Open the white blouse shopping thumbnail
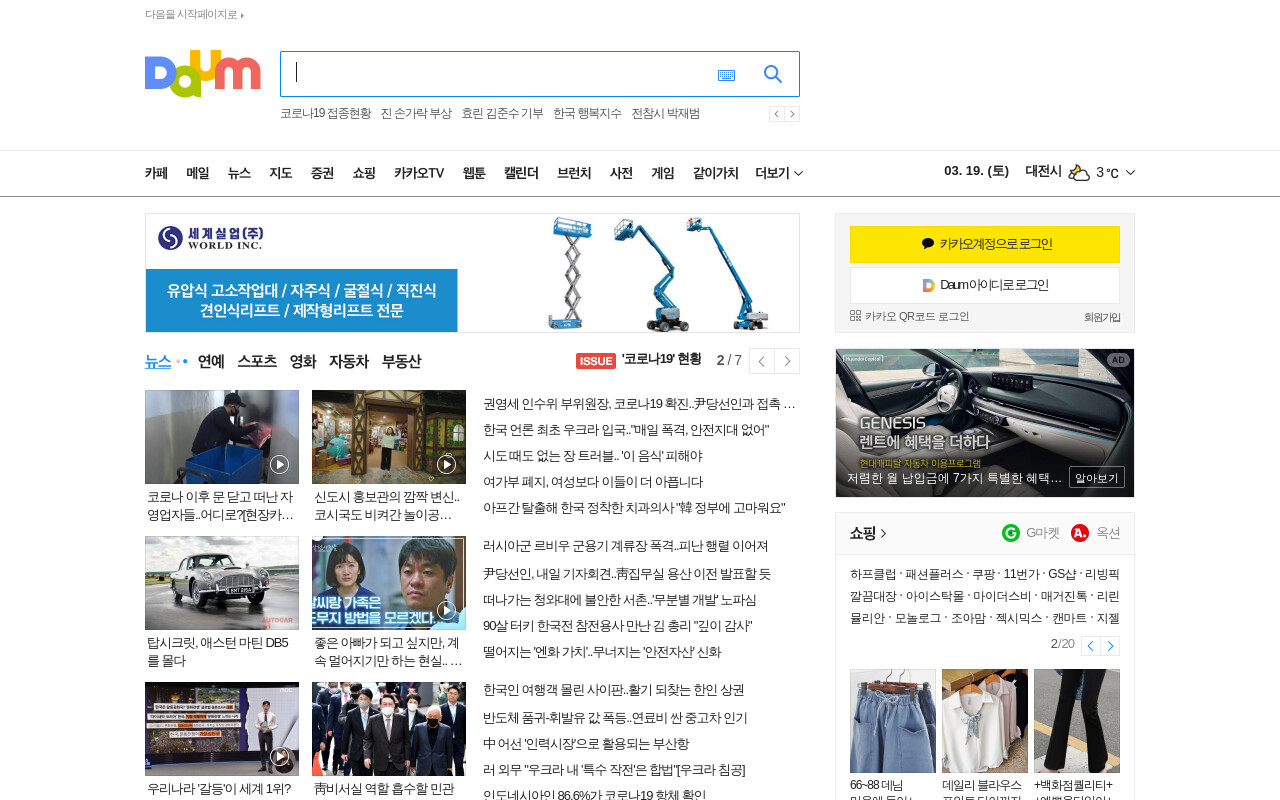 (x=985, y=721)
